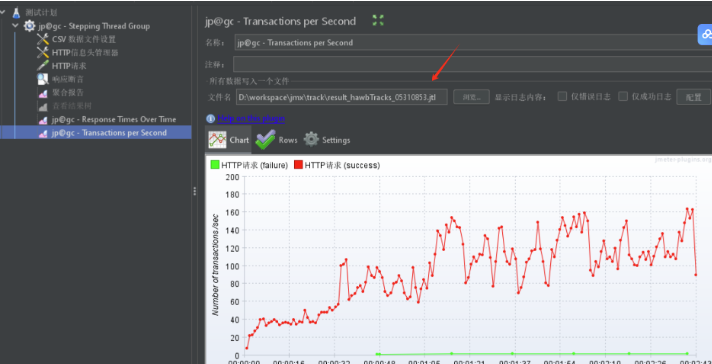Click the green failure legend swatch
712x364 pixels.
point(215,165)
